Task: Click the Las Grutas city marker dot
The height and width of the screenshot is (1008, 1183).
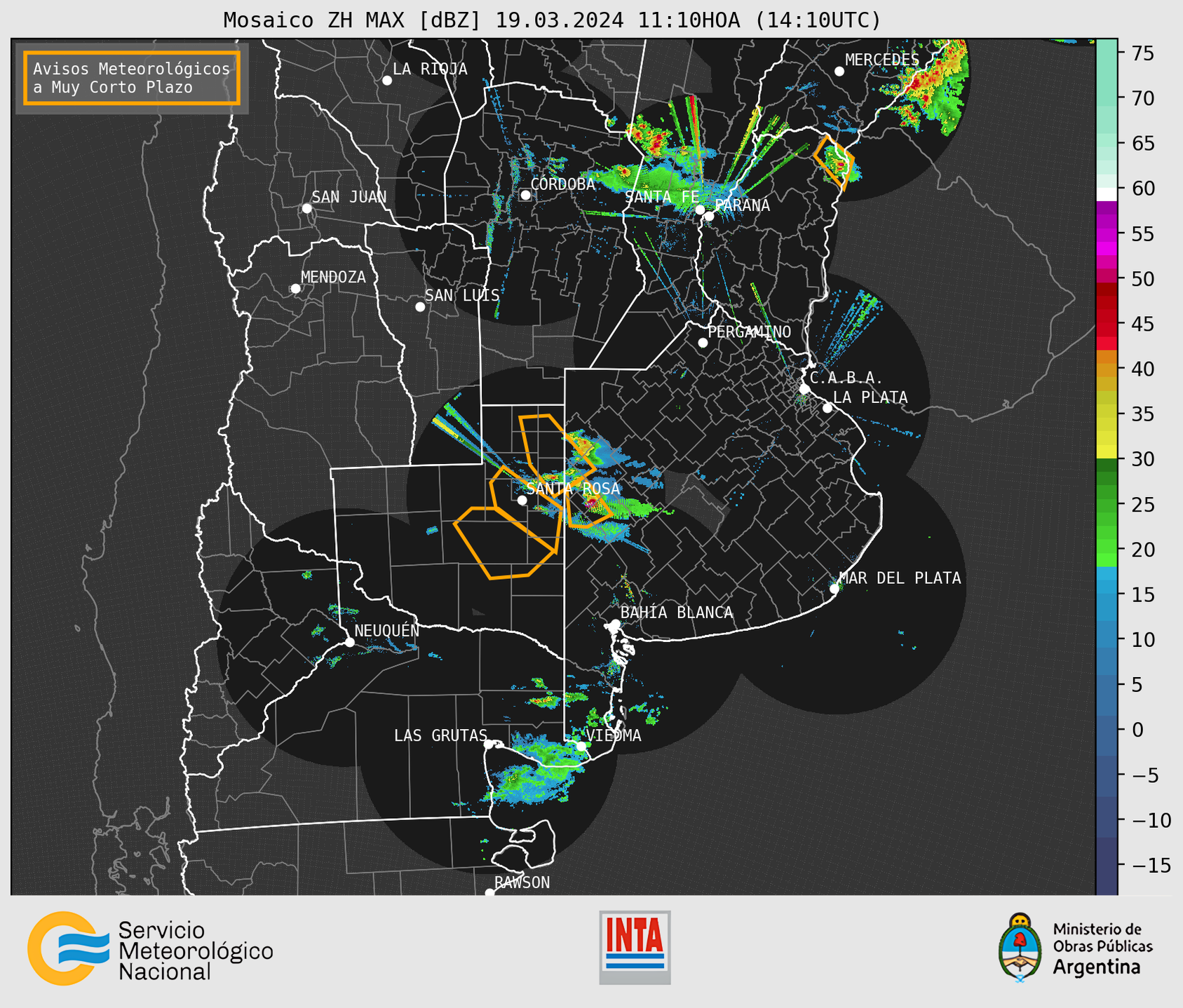Action: (488, 744)
